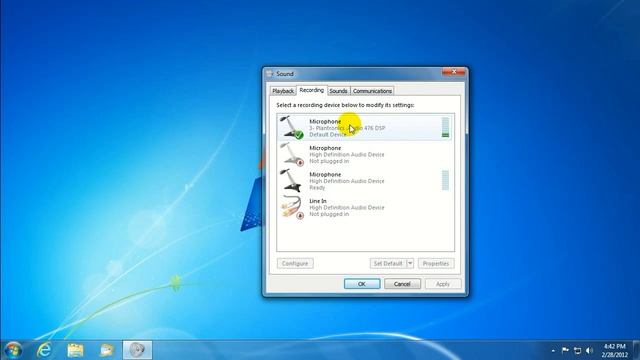Screen dimensions: 640x360
Task: Select the Plantronics default microphone icon
Action: click(x=292, y=127)
